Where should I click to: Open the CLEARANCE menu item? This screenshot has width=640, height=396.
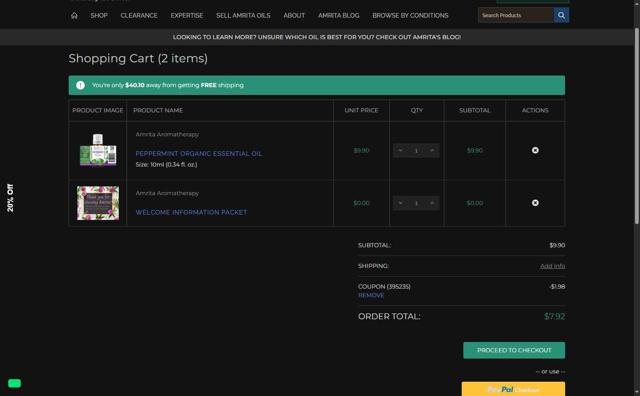pyautogui.click(x=139, y=16)
